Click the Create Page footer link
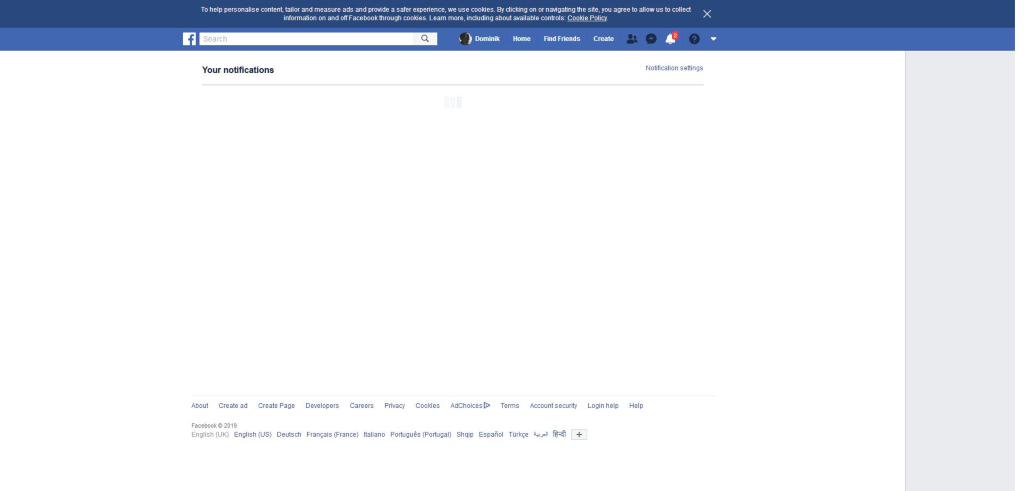1024x491 pixels. click(276, 405)
